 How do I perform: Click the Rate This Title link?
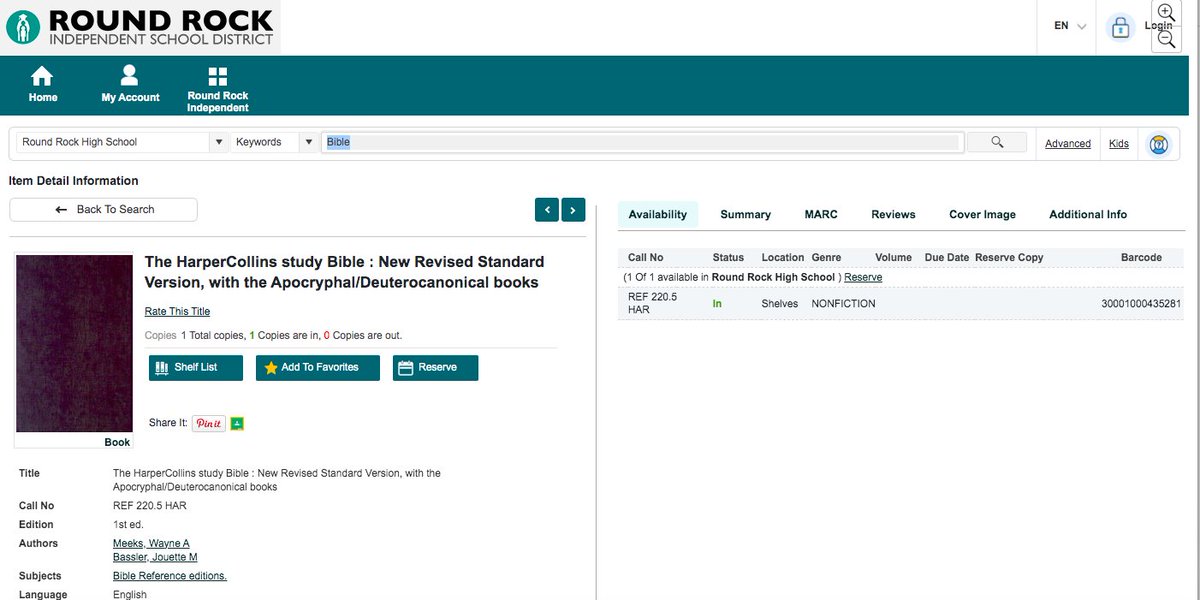click(x=177, y=312)
